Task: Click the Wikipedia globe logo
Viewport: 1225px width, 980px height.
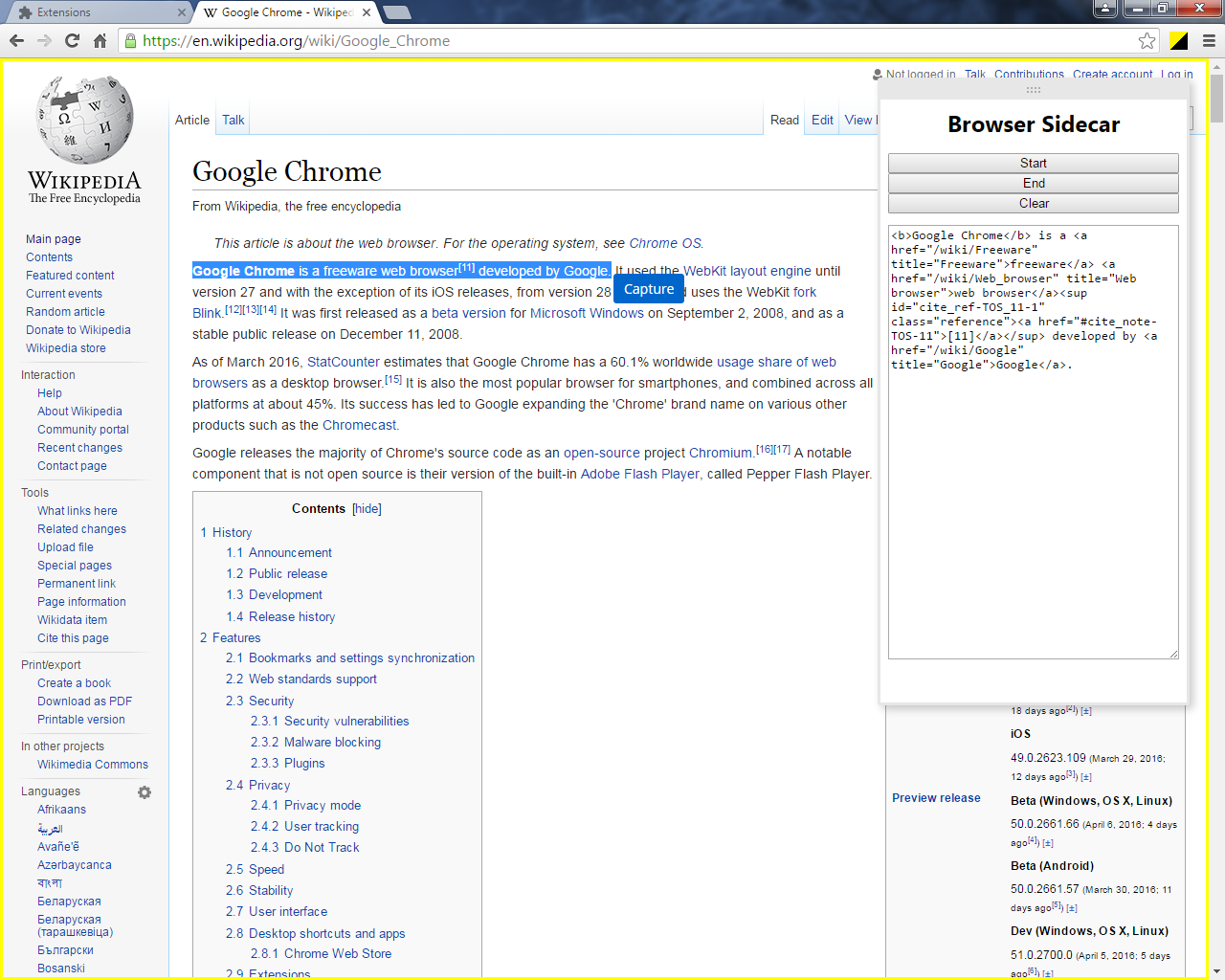Action: 84,119
